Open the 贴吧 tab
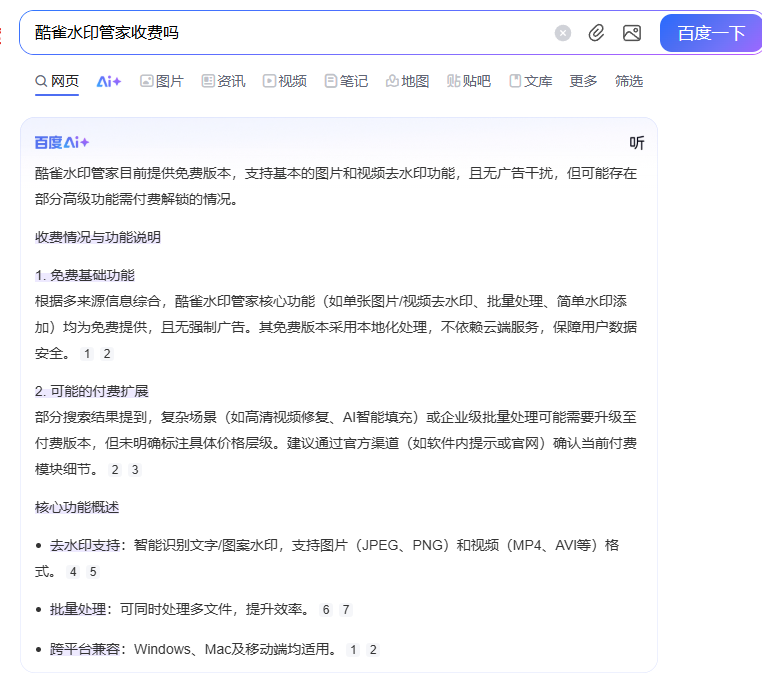 pos(469,81)
